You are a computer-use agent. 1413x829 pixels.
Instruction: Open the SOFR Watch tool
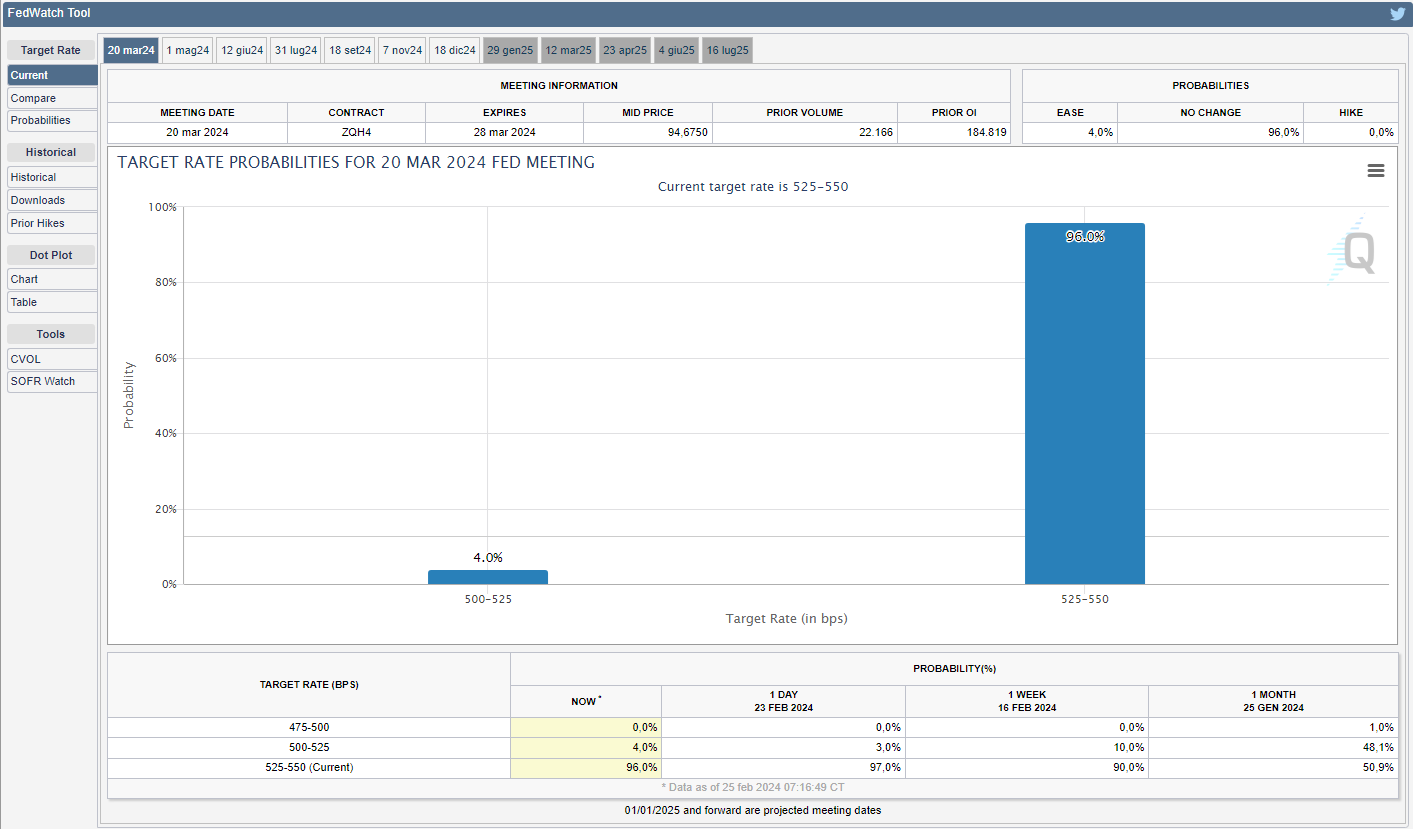[52, 381]
